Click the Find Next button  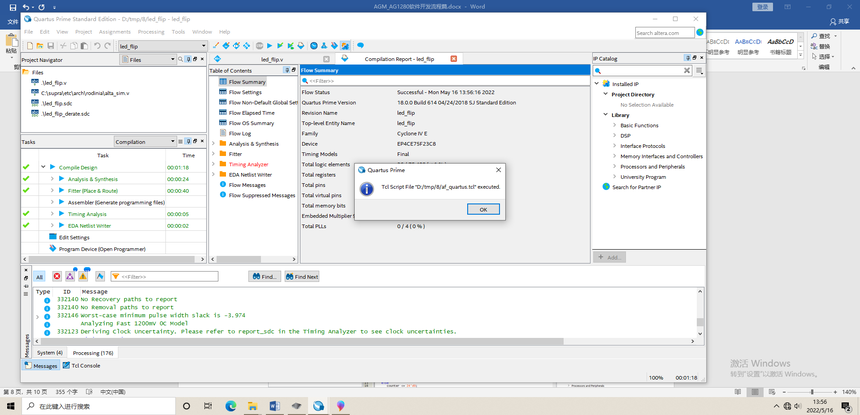click(302, 277)
